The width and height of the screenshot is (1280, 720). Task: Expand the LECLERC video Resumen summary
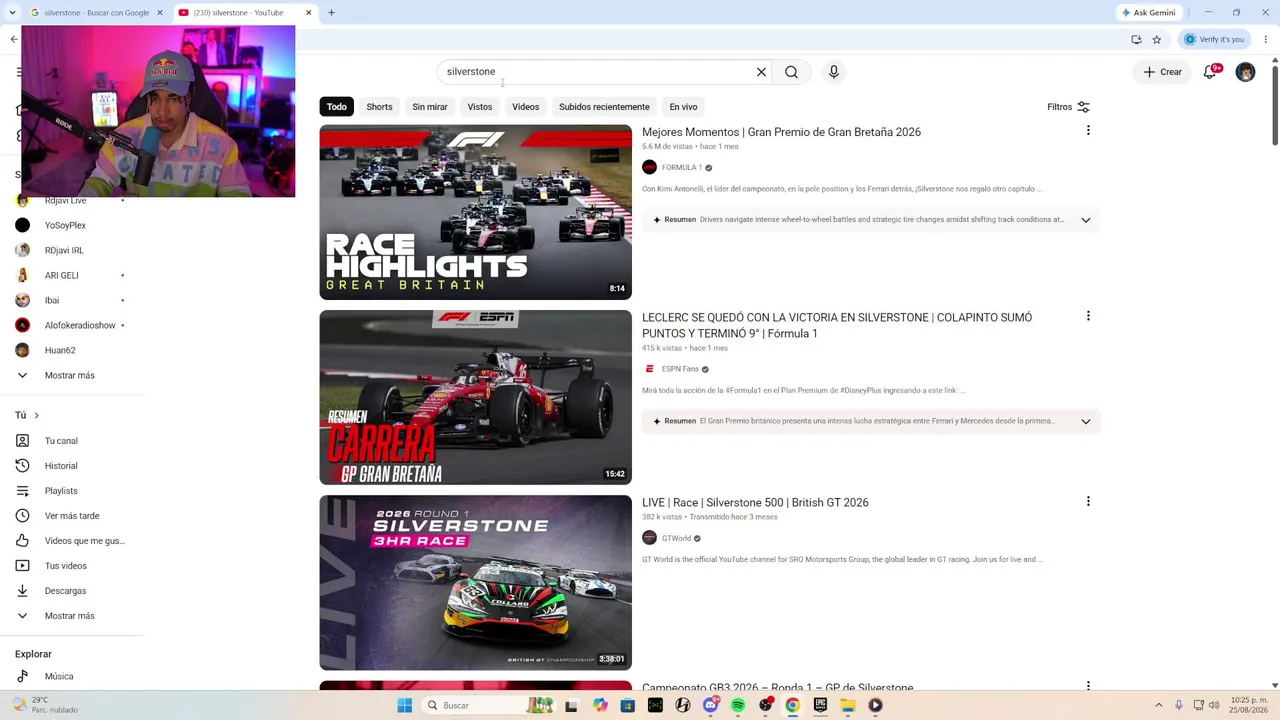(x=1085, y=421)
